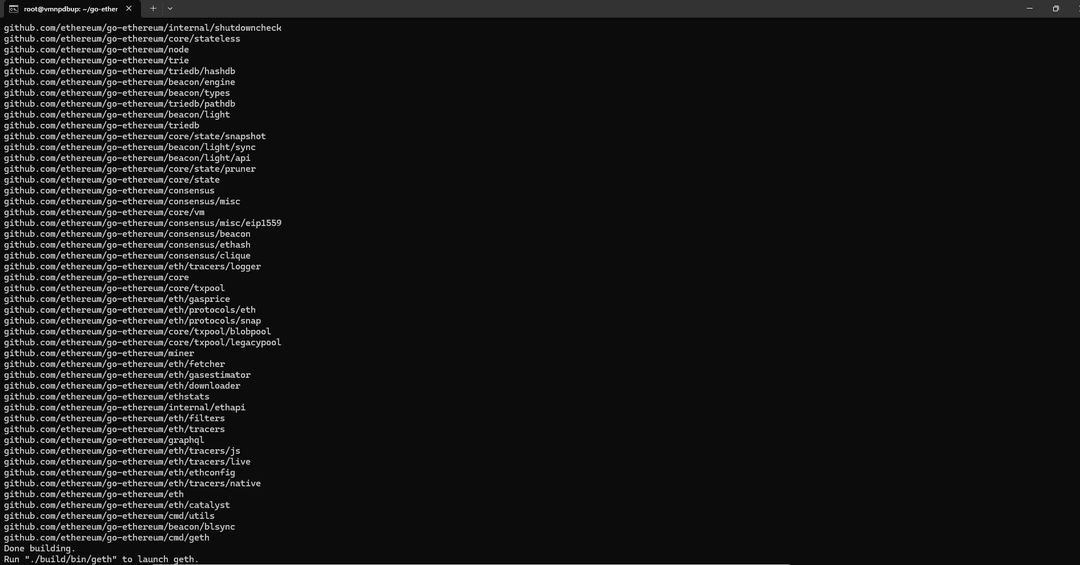Click the core/txpool/blobpool output line
Screen dimensions: 1080x565
coord(137,331)
